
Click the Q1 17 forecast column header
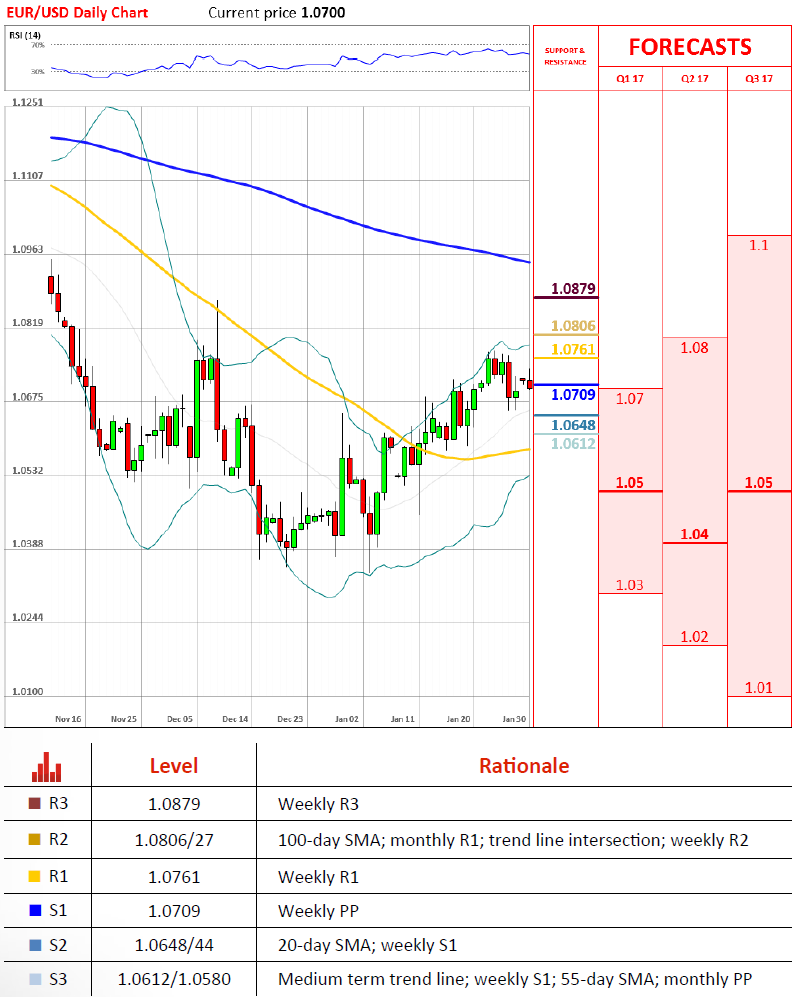630,79
